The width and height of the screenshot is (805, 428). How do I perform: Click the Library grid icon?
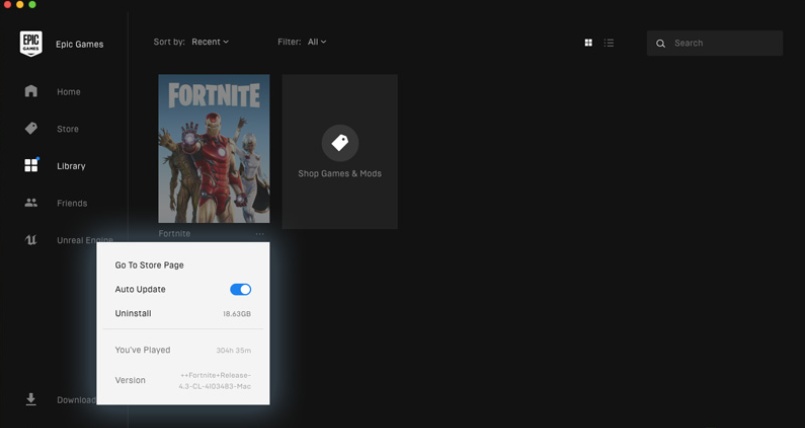31,165
